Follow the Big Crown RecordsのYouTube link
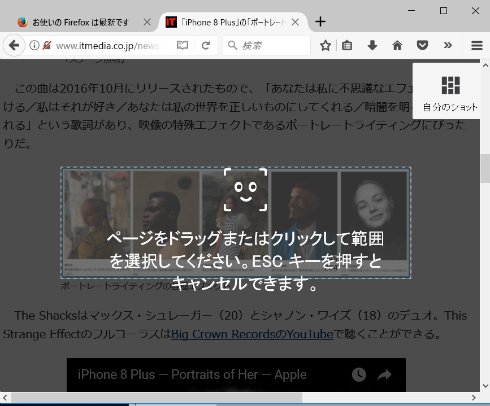Image resolution: width=490 pixels, height=406 pixels. 252,334
